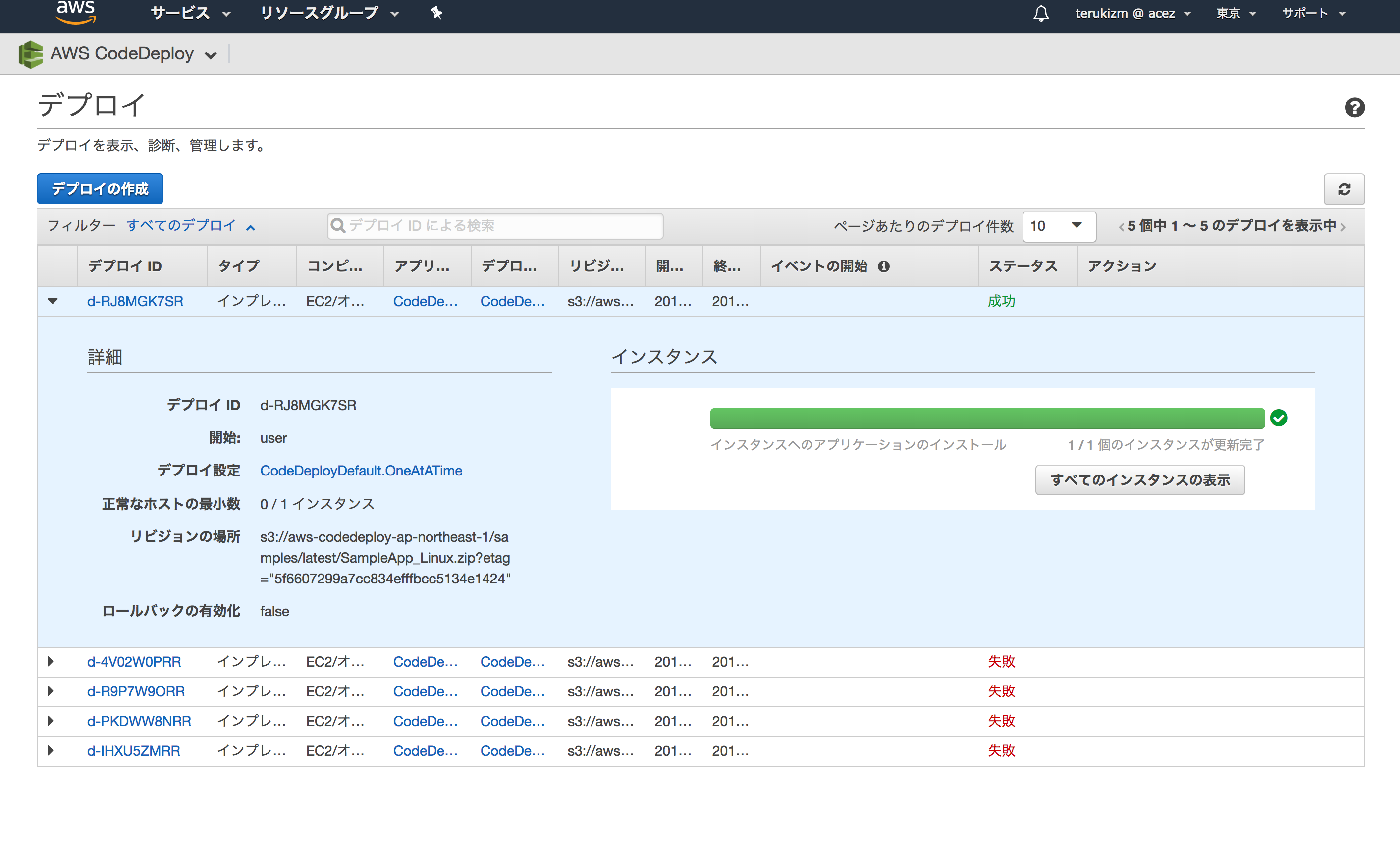
Task: Open the CodeDeployDefault.OneAtATime link
Action: [361, 470]
